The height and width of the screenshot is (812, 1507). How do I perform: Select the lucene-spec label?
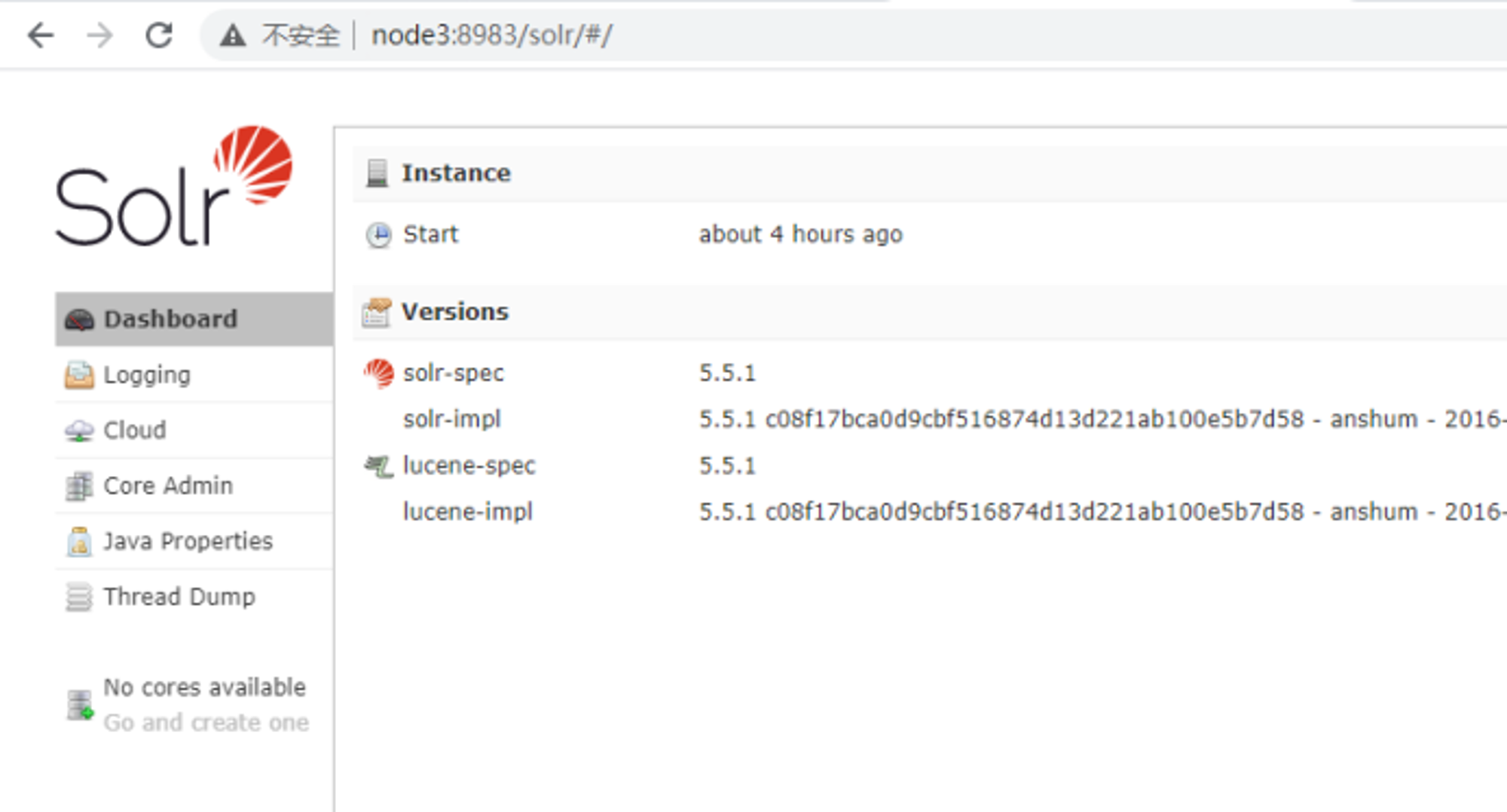coord(469,466)
